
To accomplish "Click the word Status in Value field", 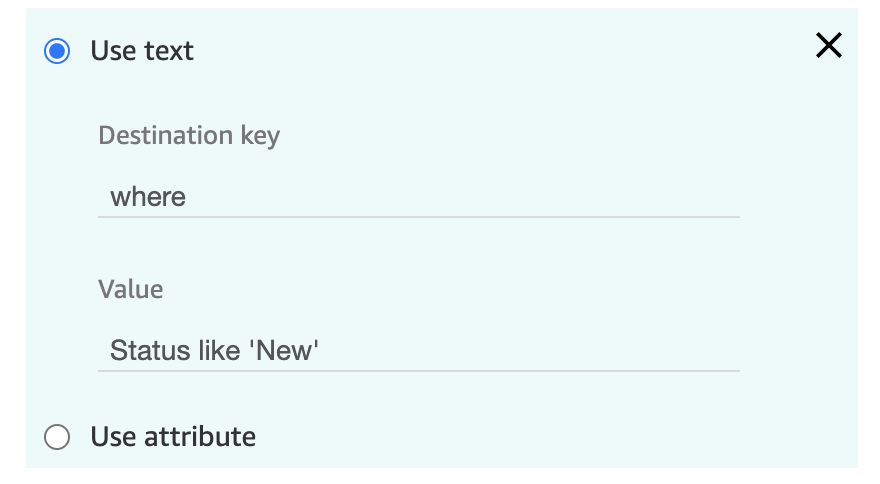I will pos(143,351).
